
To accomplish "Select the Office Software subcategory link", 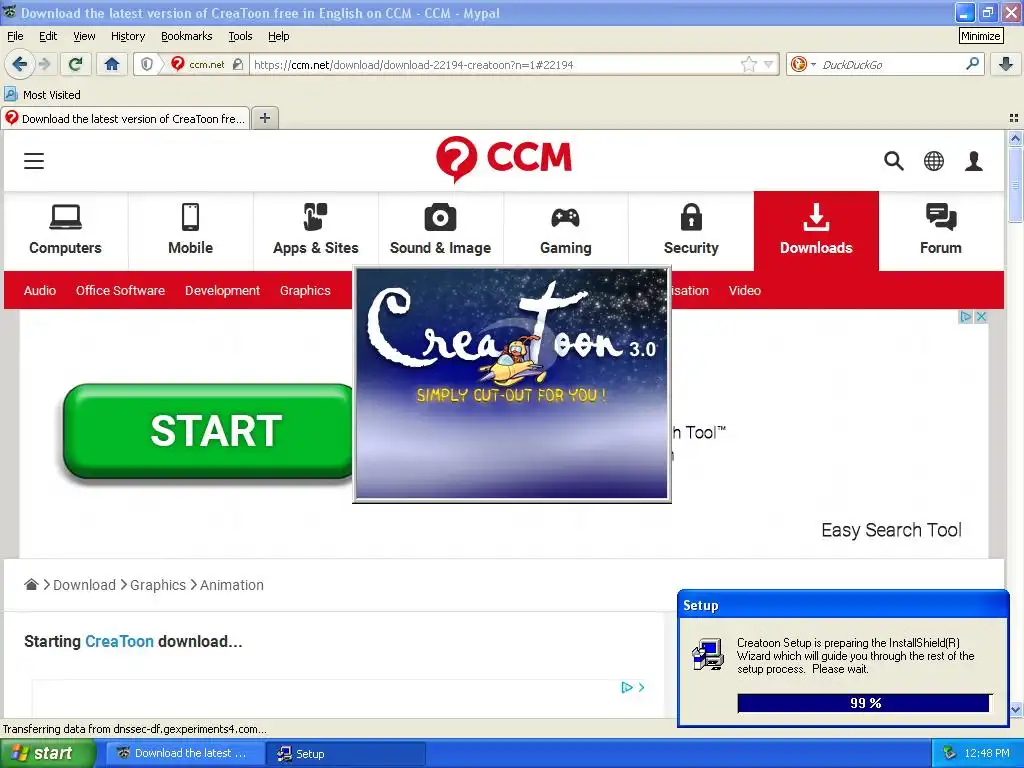I will click(x=120, y=291).
